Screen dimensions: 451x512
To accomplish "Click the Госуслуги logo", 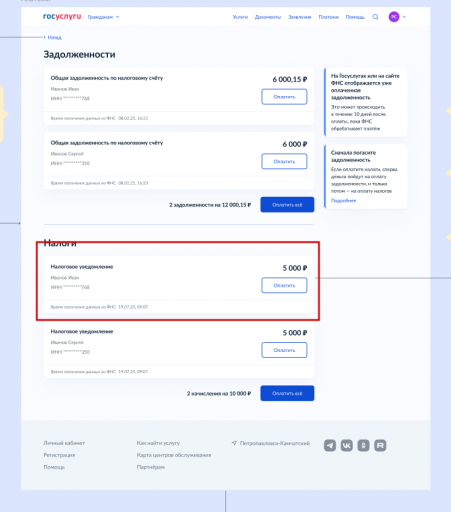I will [x=62, y=16].
